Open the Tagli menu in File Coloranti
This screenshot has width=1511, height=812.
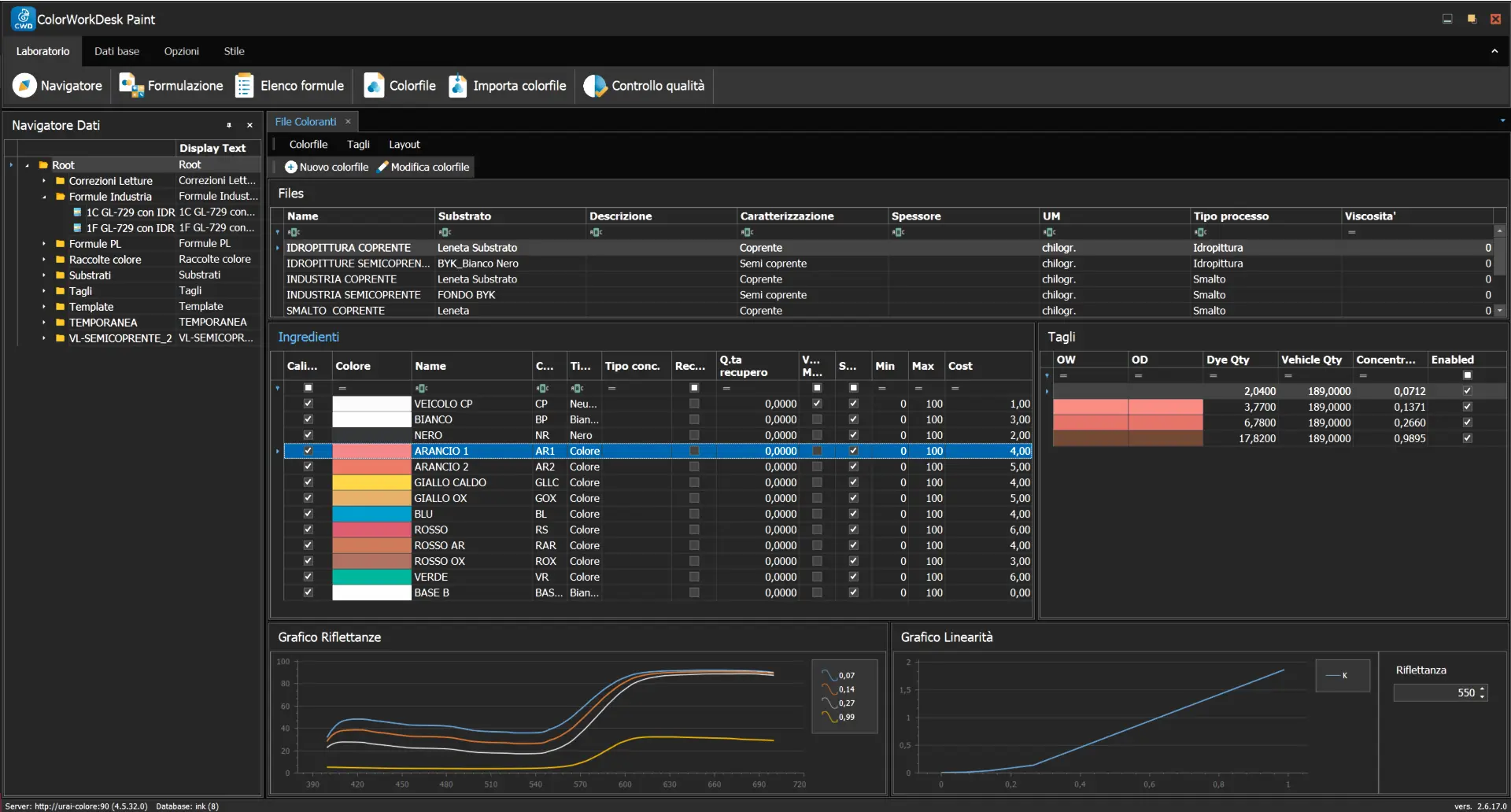click(x=358, y=145)
